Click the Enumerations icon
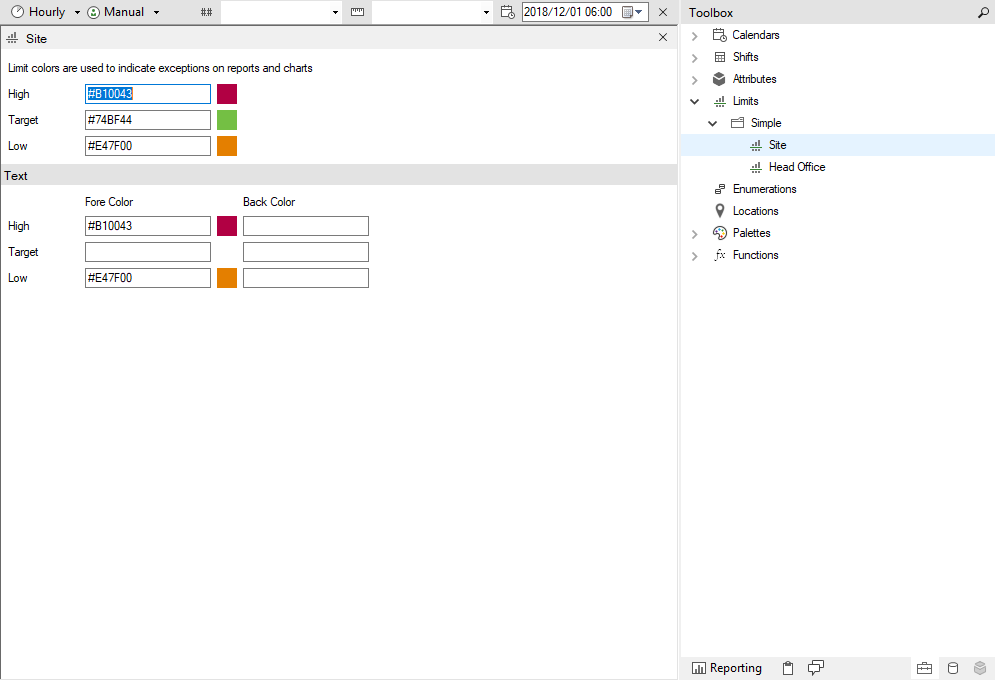The width and height of the screenshot is (995, 680). tap(720, 189)
